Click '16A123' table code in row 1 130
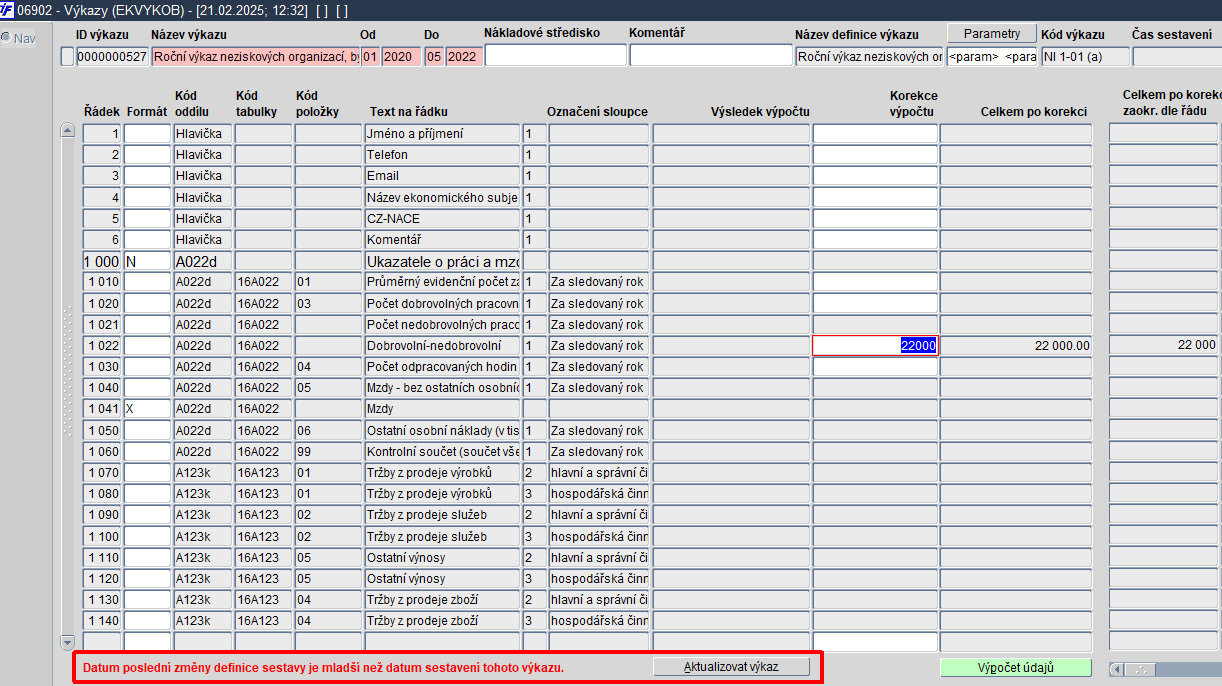This screenshot has height=686, width=1222. (x=262, y=600)
